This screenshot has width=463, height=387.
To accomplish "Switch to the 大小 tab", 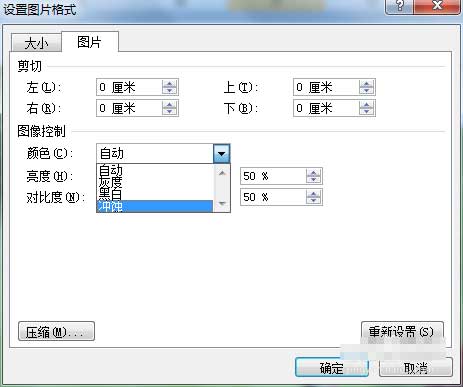I will (x=36, y=43).
